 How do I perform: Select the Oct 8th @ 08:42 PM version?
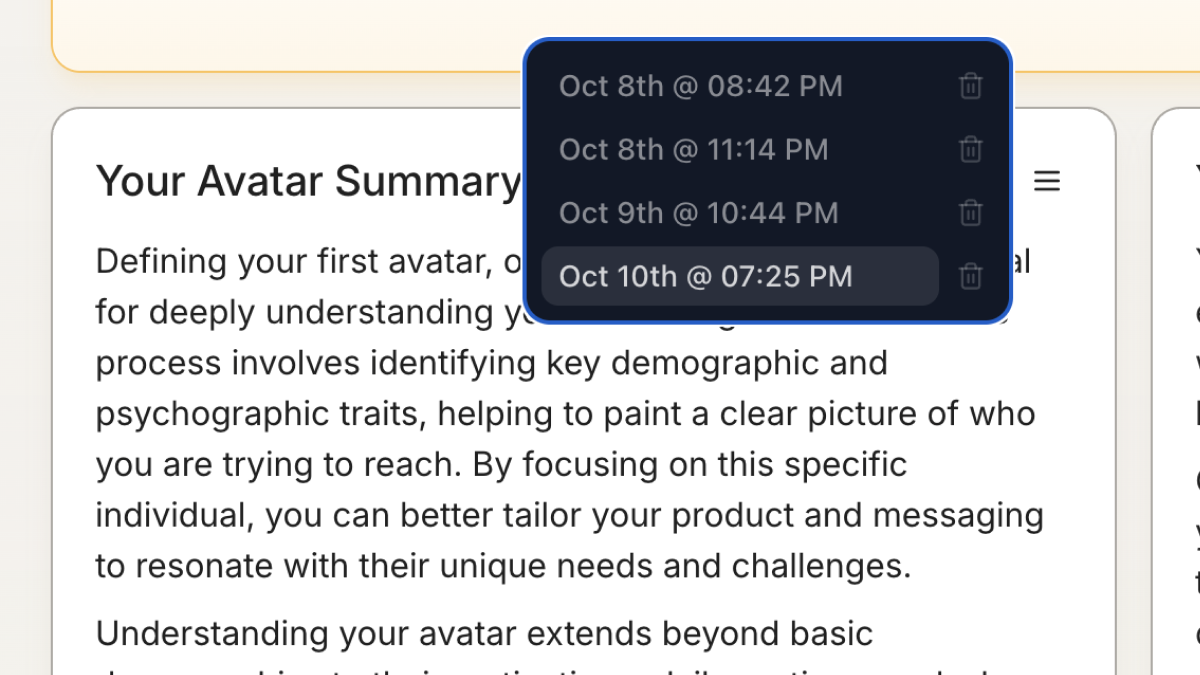pyautogui.click(x=700, y=86)
